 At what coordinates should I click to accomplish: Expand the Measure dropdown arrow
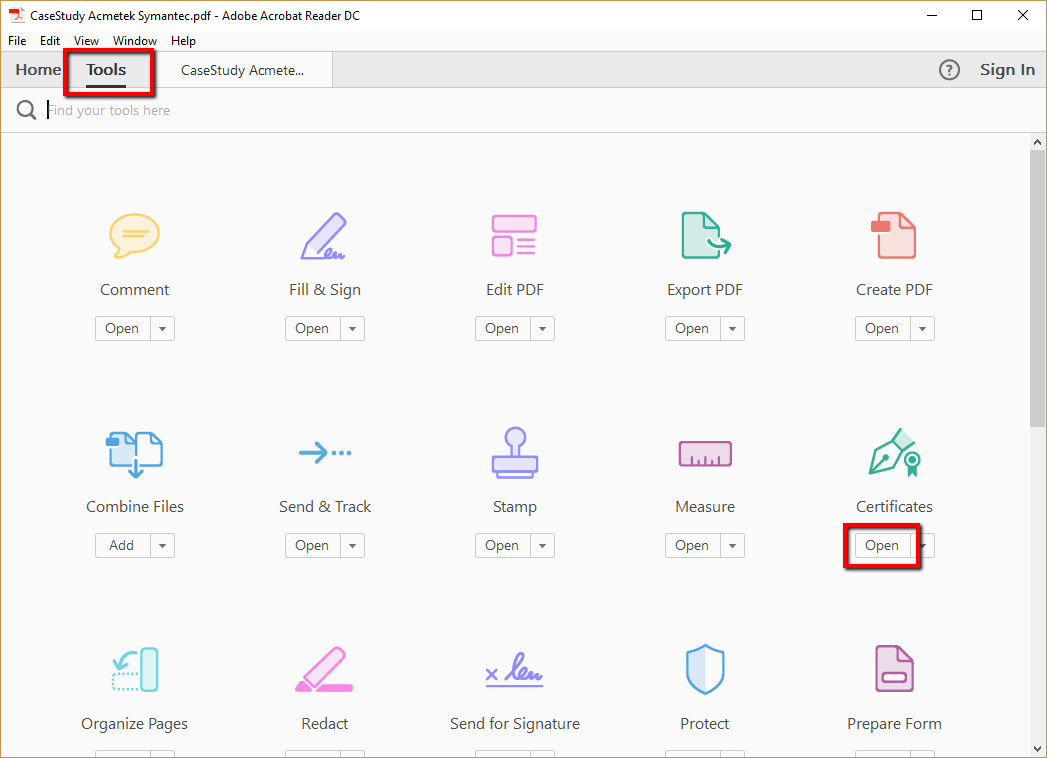[x=732, y=546]
